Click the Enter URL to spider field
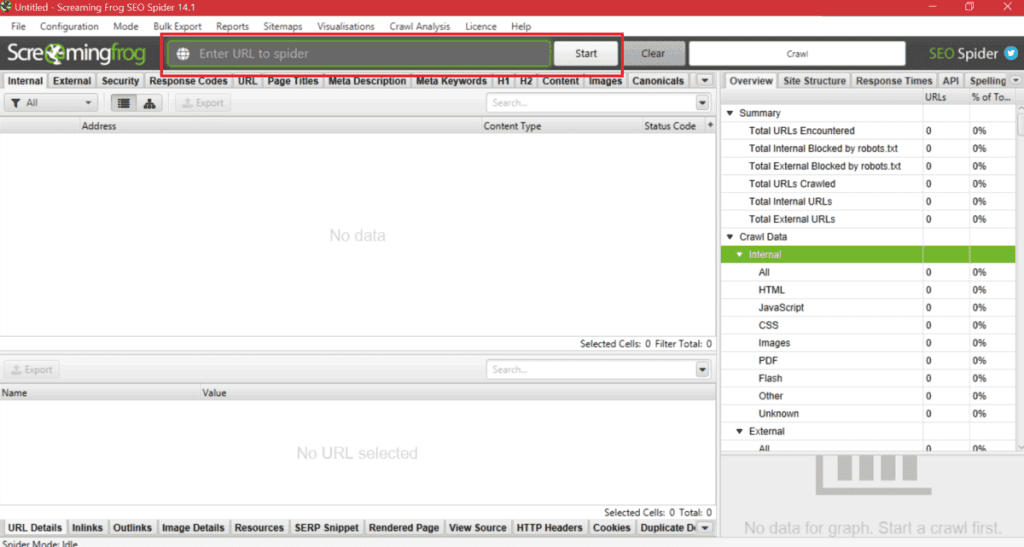This screenshot has height=547, width=1024. coord(359,54)
